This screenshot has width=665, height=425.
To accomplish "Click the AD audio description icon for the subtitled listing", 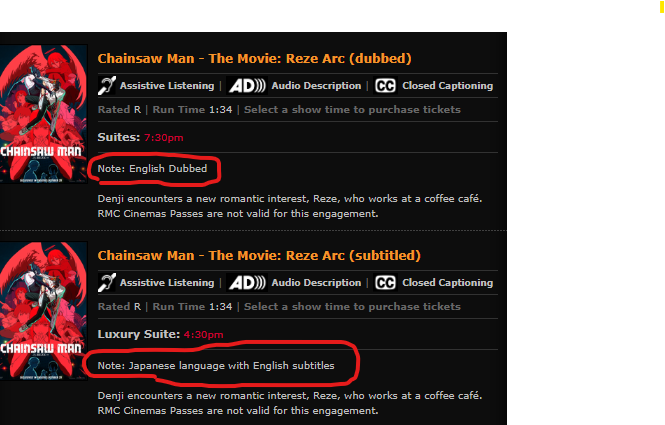I will coord(246,283).
